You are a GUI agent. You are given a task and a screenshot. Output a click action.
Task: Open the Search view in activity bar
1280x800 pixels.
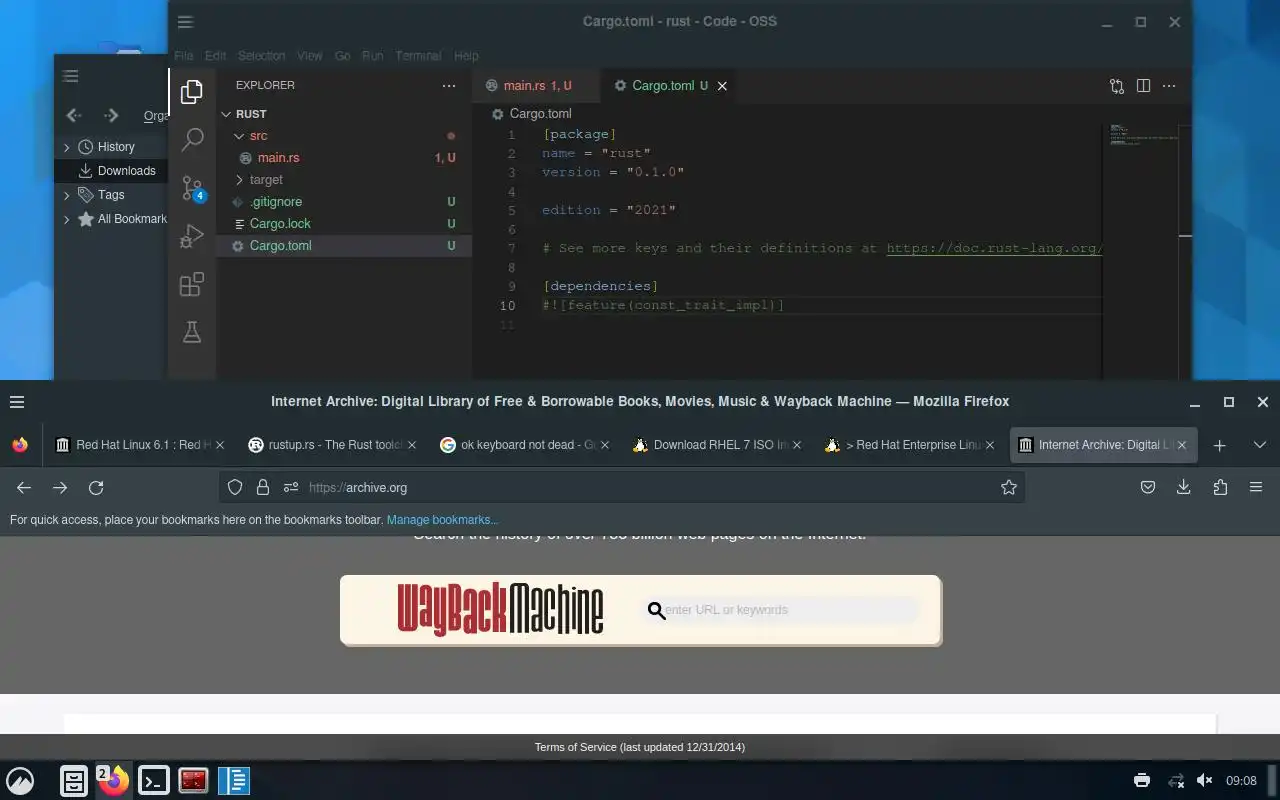192,139
